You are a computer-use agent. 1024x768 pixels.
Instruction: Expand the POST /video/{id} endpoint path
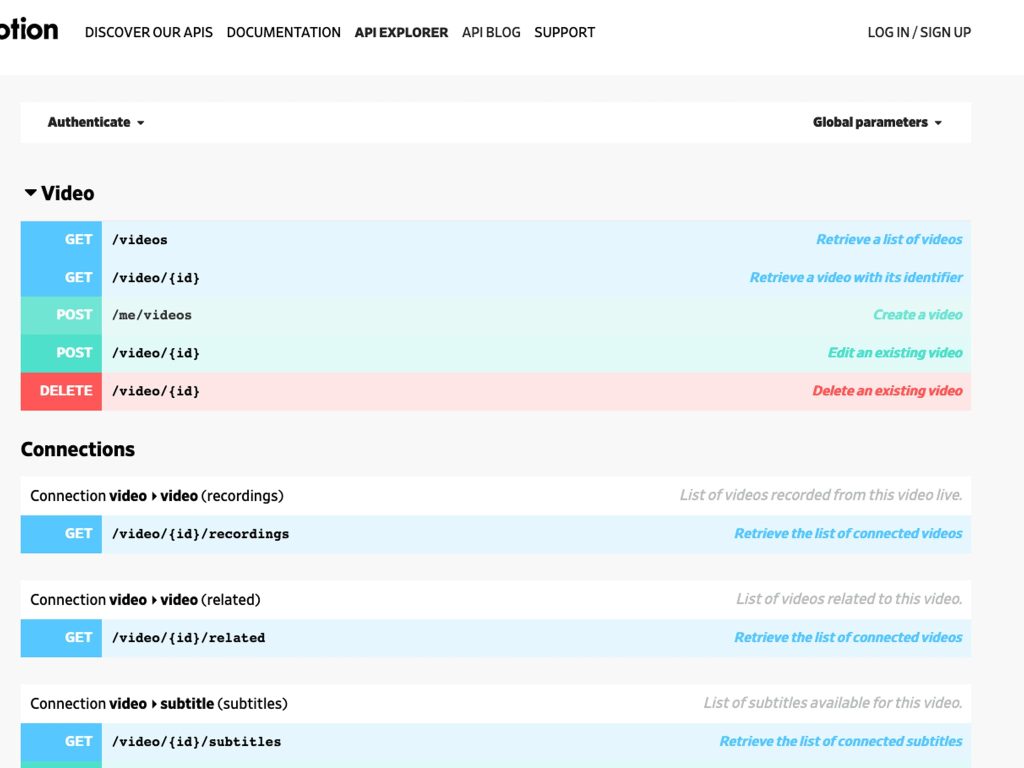click(155, 353)
